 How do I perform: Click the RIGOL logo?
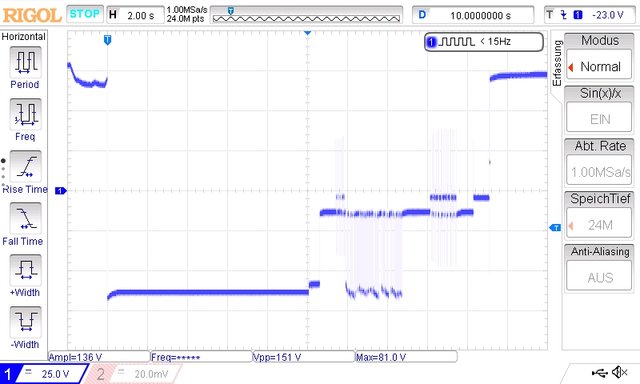(x=32, y=16)
